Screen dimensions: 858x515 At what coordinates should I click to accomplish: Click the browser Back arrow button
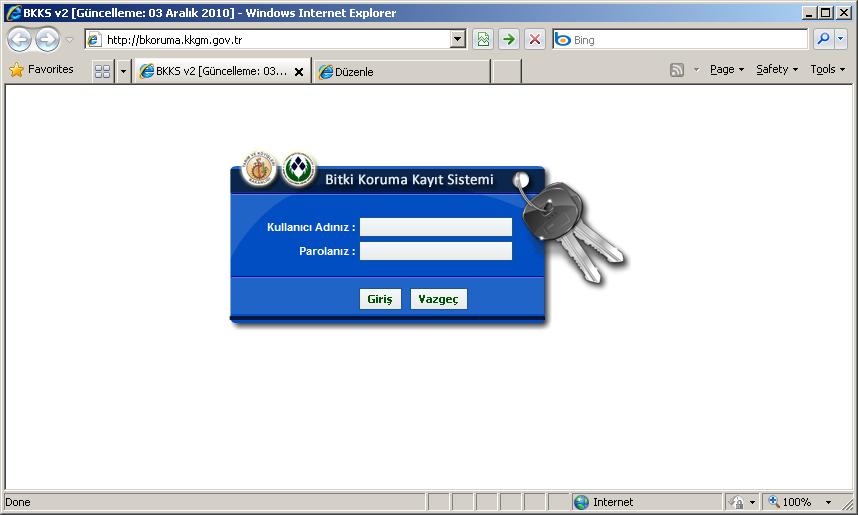20,40
